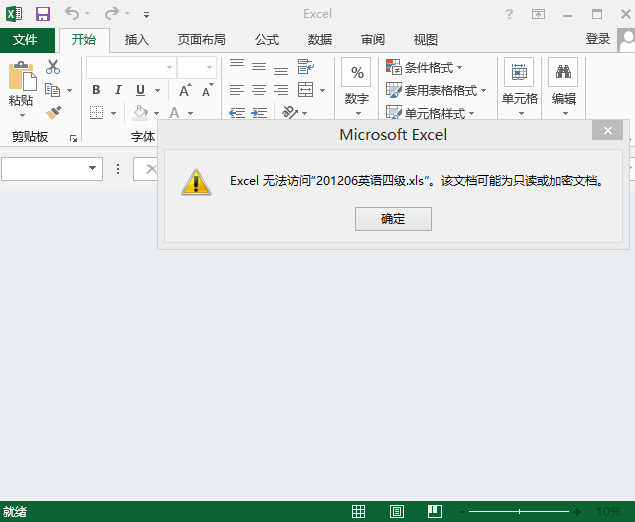
Task: Expand the 粘贴 paste options arrow
Action: pyautogui.click(x=22, y=115)
